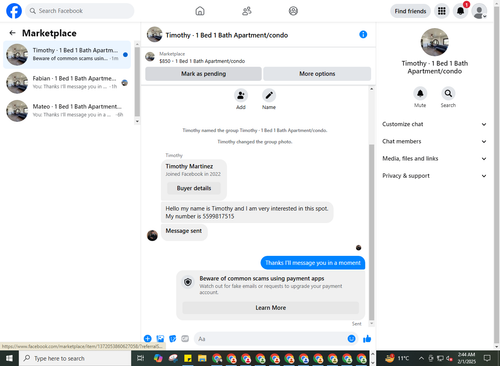Screen dimensions: 500x366
Task: Open File Explorer from taskbar
Action: point(202,358)
